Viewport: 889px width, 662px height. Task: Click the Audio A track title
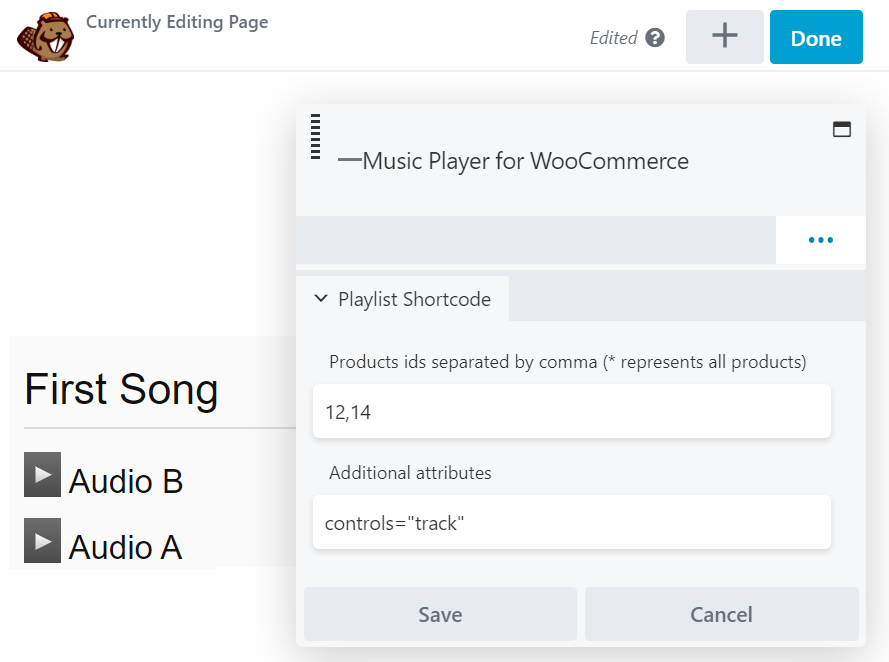click(x=126, y=547)
